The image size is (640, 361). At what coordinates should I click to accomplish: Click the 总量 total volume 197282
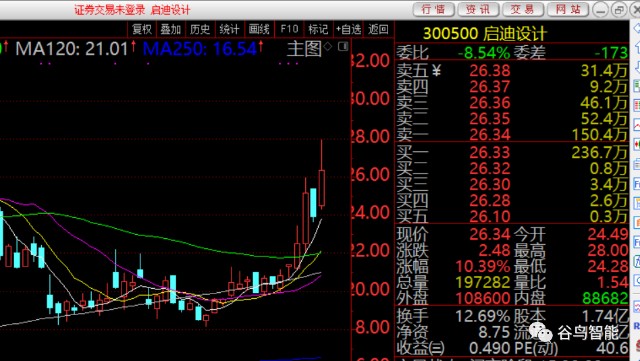(482, 282)
